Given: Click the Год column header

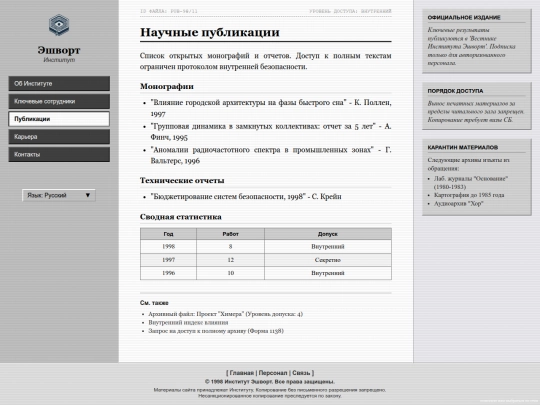Looking at the screenshot, I should [x=168, y=234].
